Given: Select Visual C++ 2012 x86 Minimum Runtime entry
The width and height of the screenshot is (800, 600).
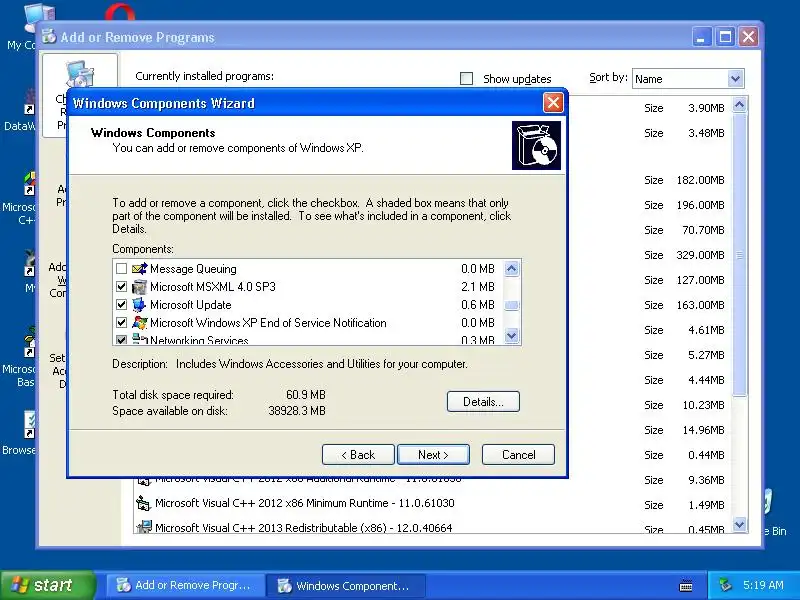Looking at the screenshot, I should 305,503.
